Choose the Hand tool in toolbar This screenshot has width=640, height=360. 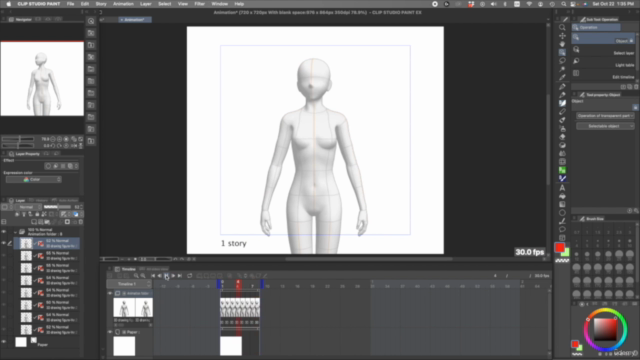point(562,44)
